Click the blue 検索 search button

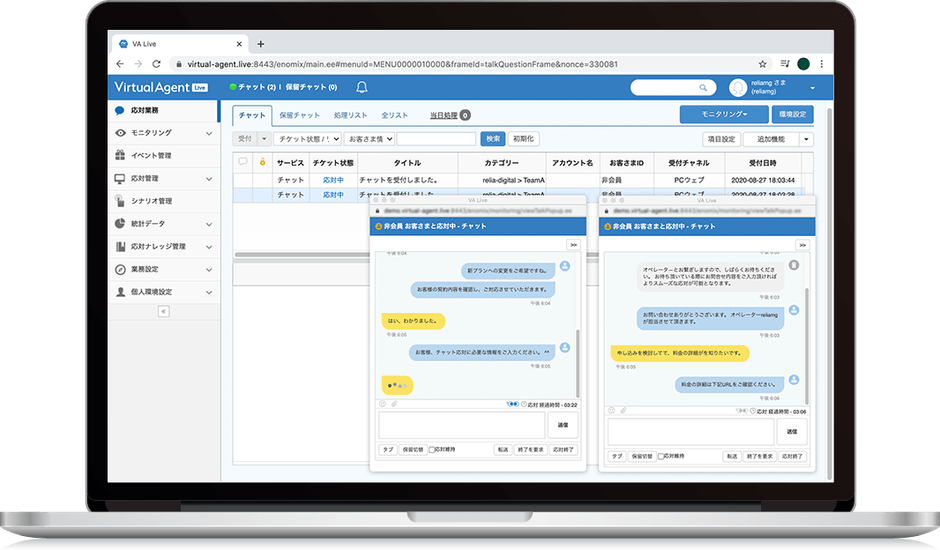tap(493, 139)
